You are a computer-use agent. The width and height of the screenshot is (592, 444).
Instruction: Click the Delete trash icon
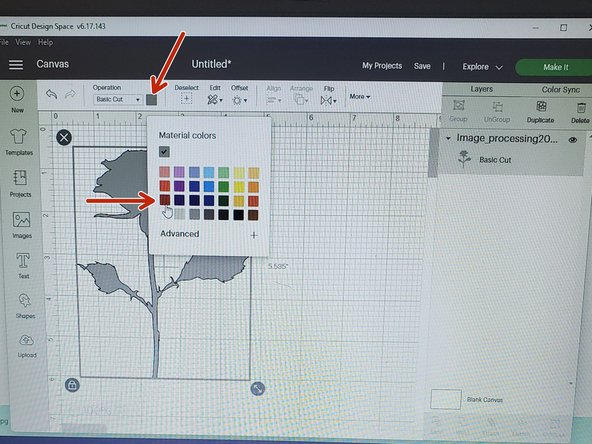(581, 108)
